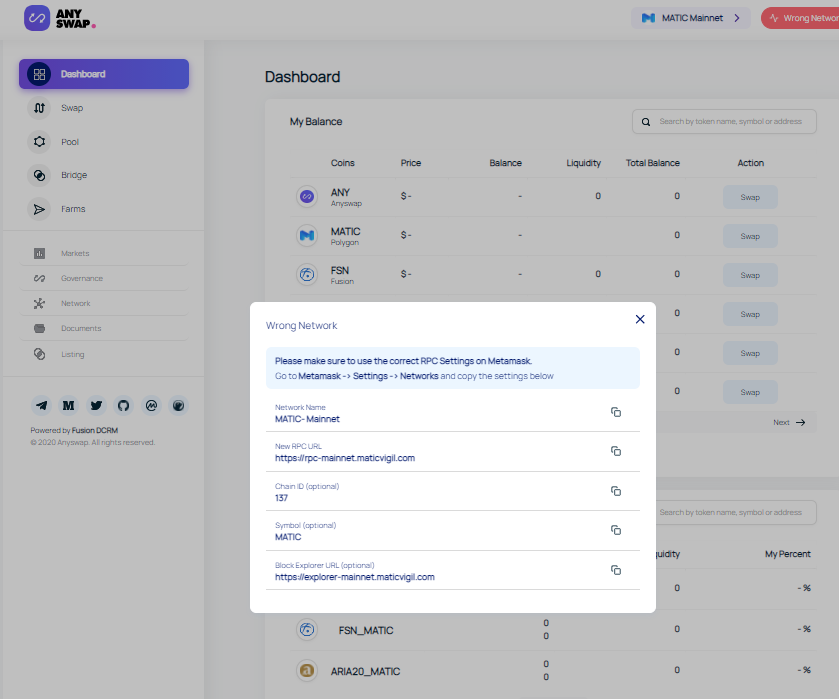Open the Medium social link icon

(68, 406)
